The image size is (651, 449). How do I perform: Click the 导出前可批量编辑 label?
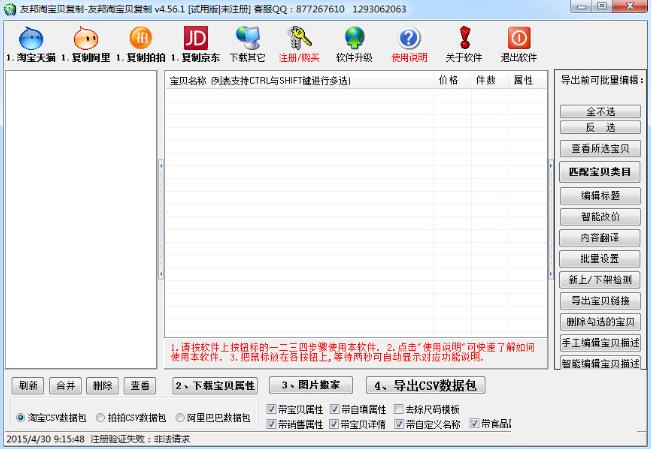click(x=602, y=80)
